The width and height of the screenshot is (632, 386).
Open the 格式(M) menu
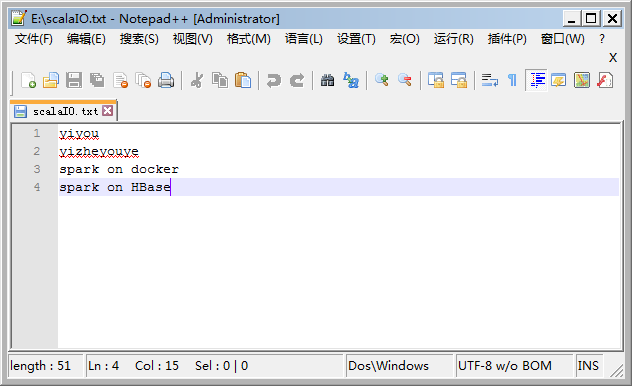[249, 39]
